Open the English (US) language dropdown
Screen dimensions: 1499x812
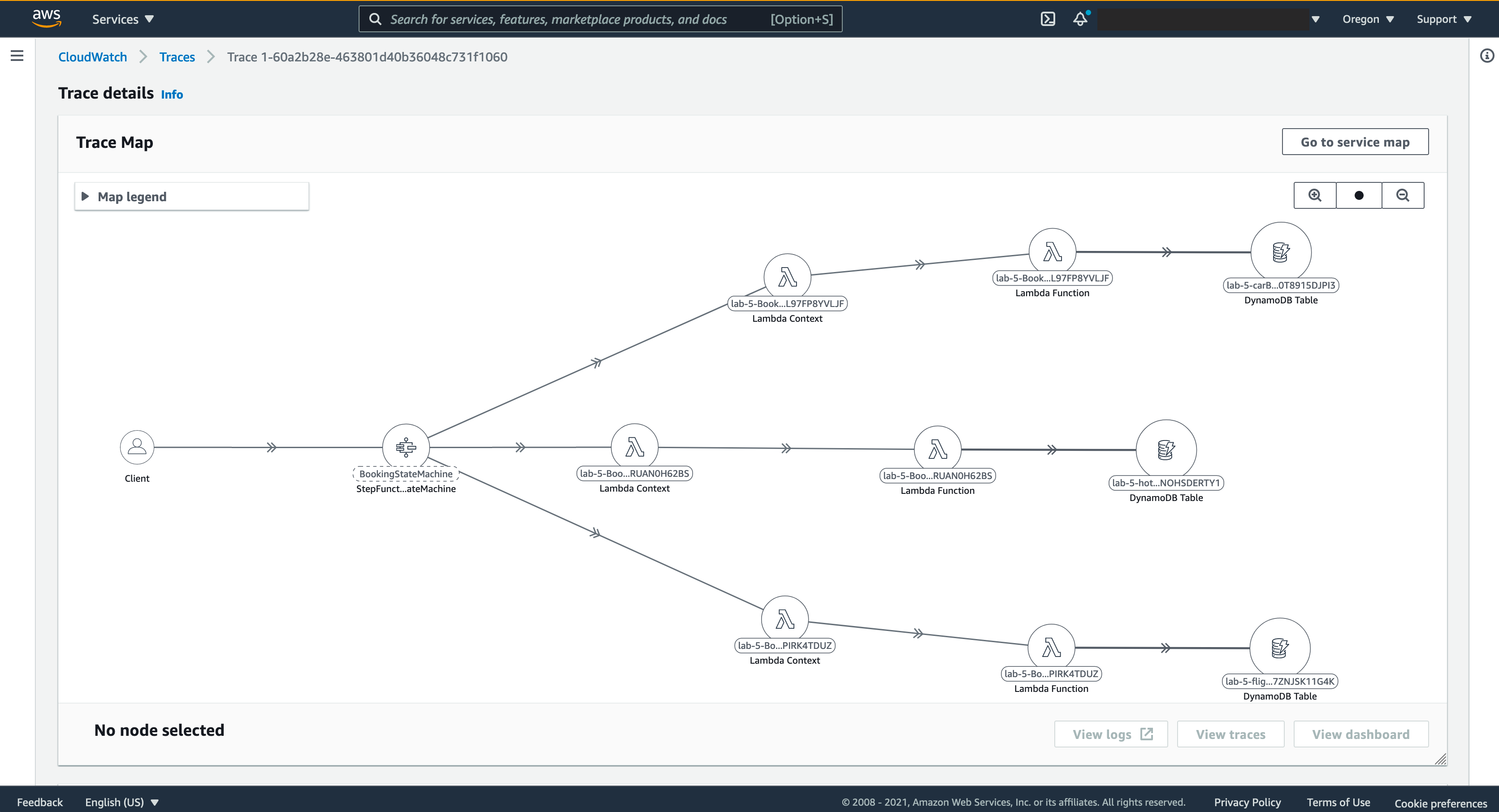click(121, 802)
